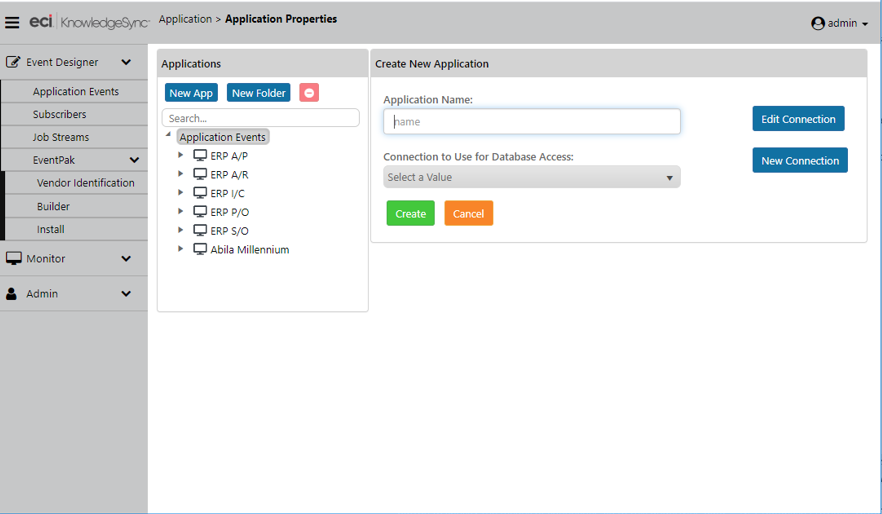
Task: Select ERP I/C in the tree
Action: (227, 193)
